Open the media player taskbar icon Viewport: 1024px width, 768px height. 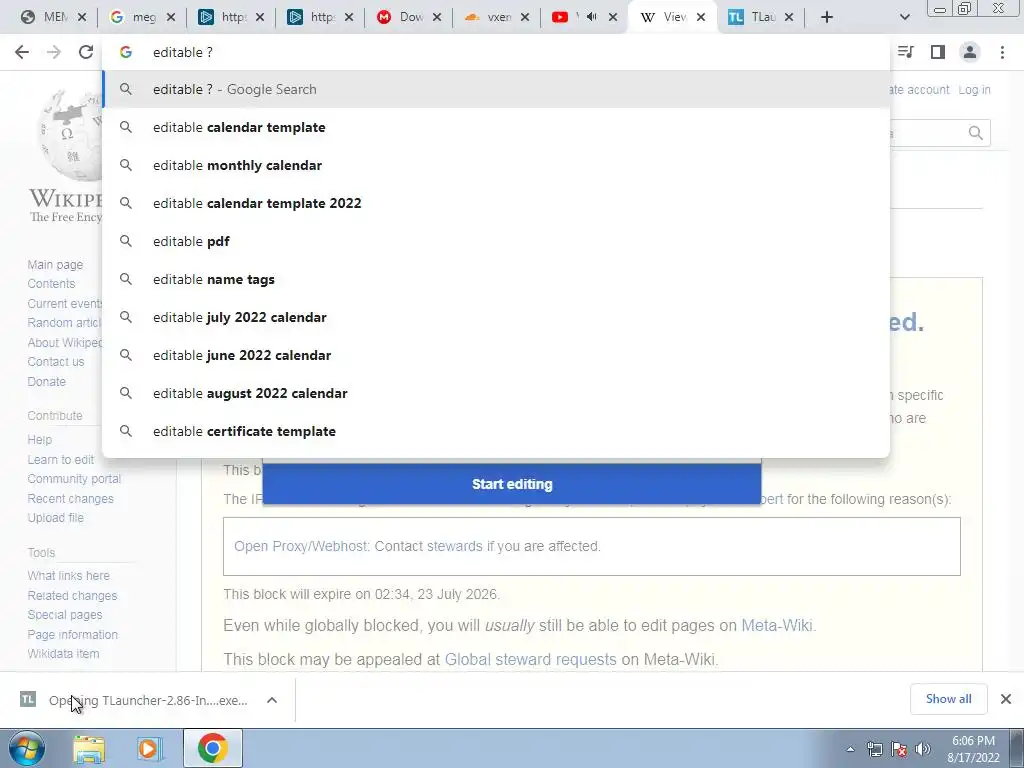click(150, 748)
